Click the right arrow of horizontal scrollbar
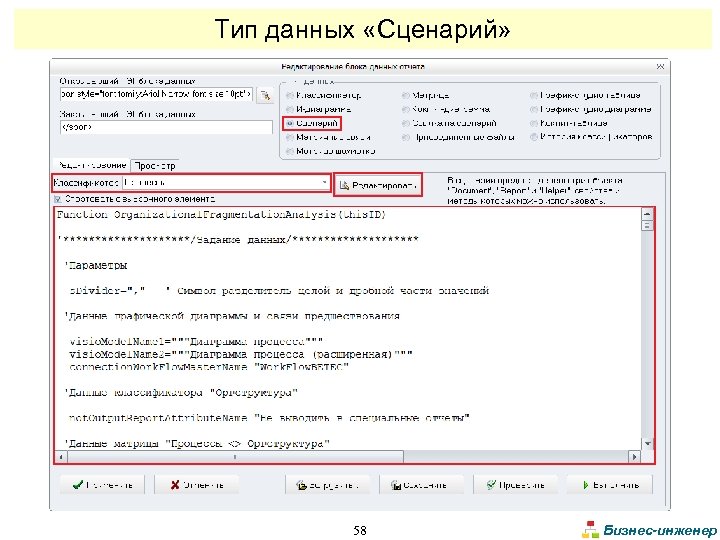Screen dimensions: 720x540 634,457
